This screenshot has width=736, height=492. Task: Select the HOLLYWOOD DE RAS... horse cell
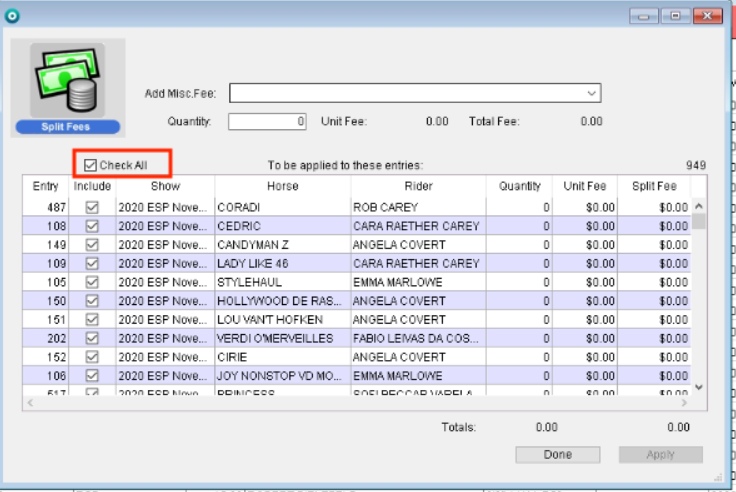point(283,301)
